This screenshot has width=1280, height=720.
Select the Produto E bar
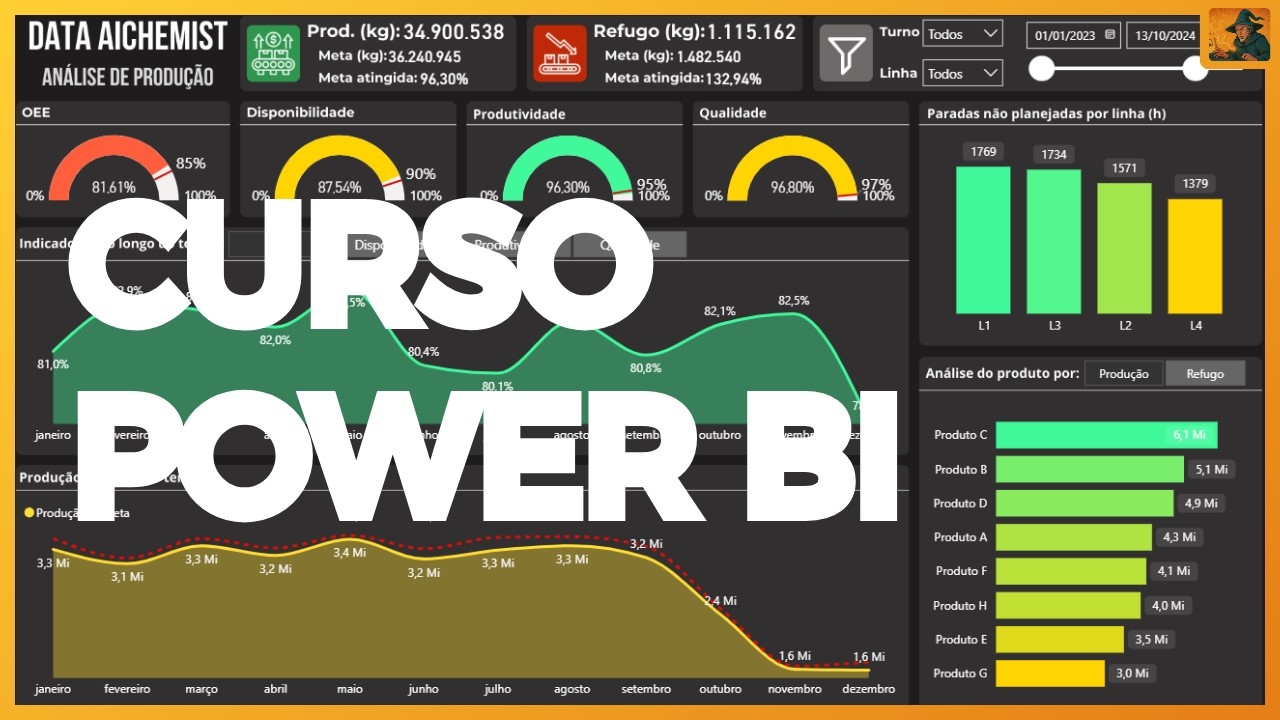[1060, 639]
